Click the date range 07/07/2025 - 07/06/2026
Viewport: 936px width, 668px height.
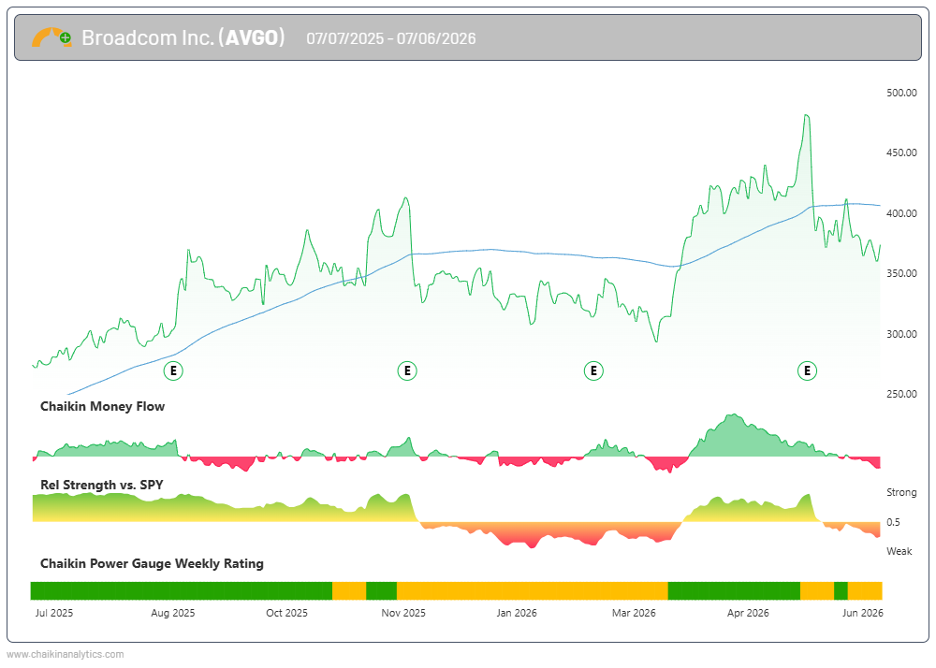click(x=391, y=39)
